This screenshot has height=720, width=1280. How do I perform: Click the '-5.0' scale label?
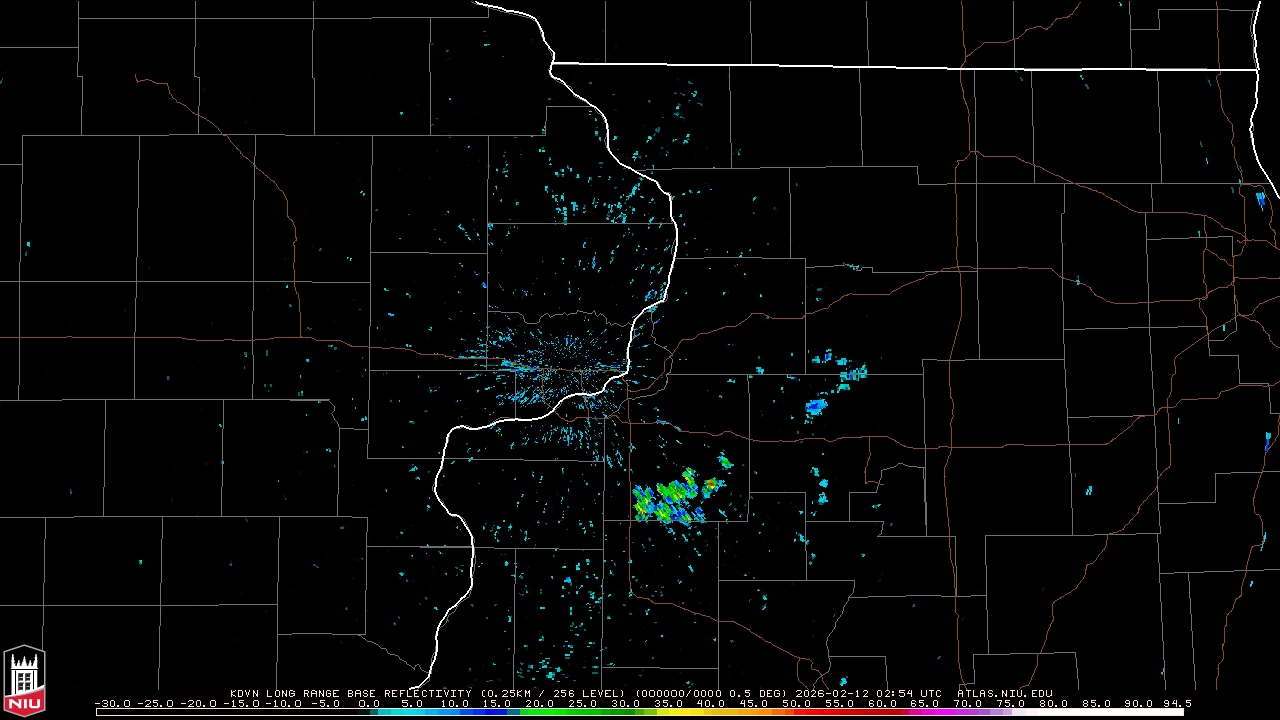click(324, 703)
